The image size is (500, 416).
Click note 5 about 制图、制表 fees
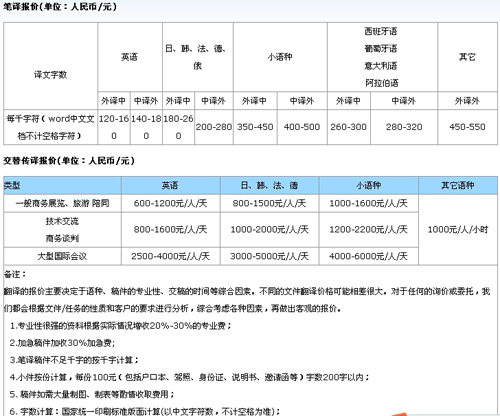(92, 394)
